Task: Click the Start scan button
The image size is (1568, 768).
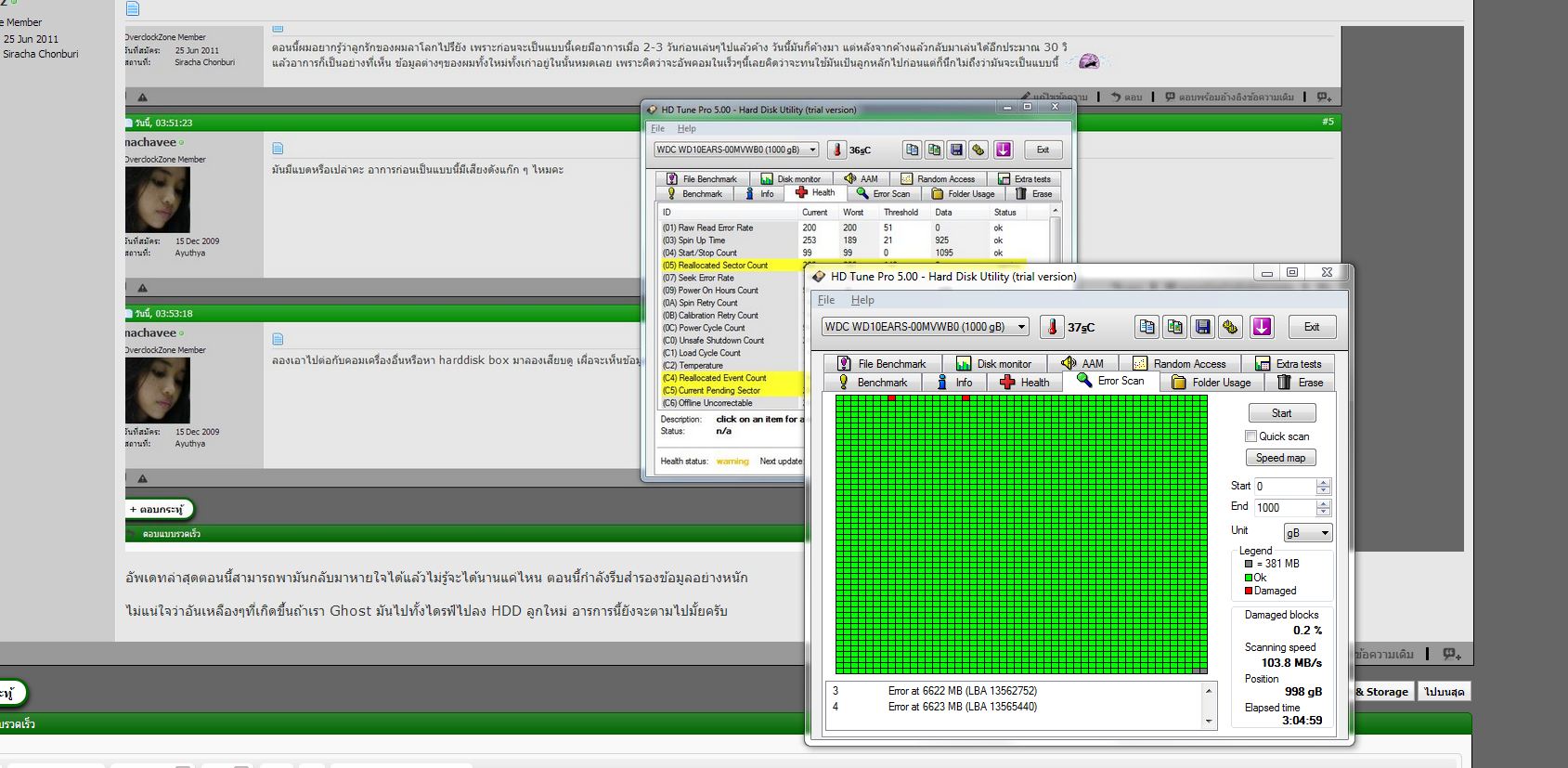Action: tap(1281, 413)
